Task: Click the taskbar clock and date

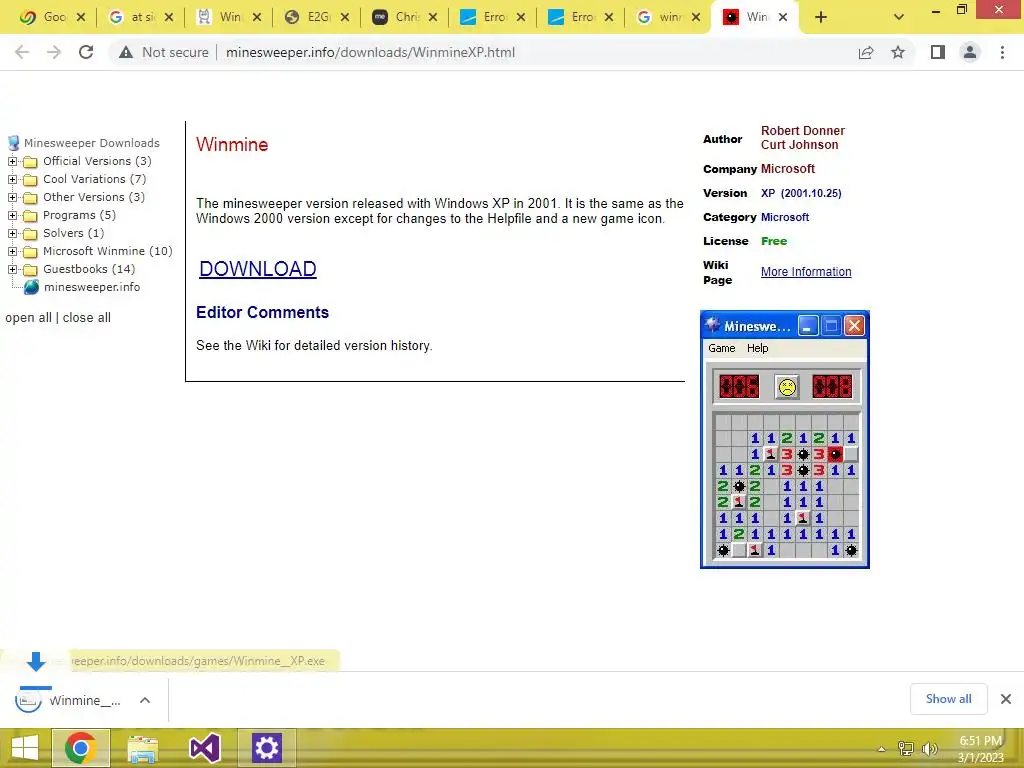Action: (x=980, y=749)
